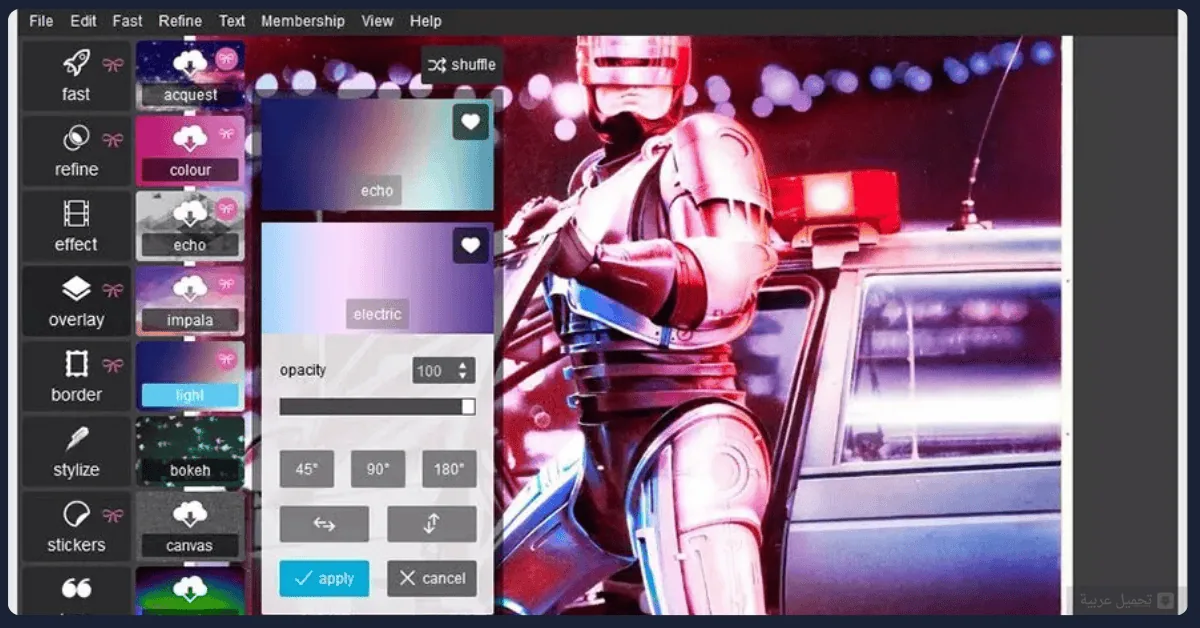Select the border tool
Viewport: 1200px width, 628px height.
76,376
